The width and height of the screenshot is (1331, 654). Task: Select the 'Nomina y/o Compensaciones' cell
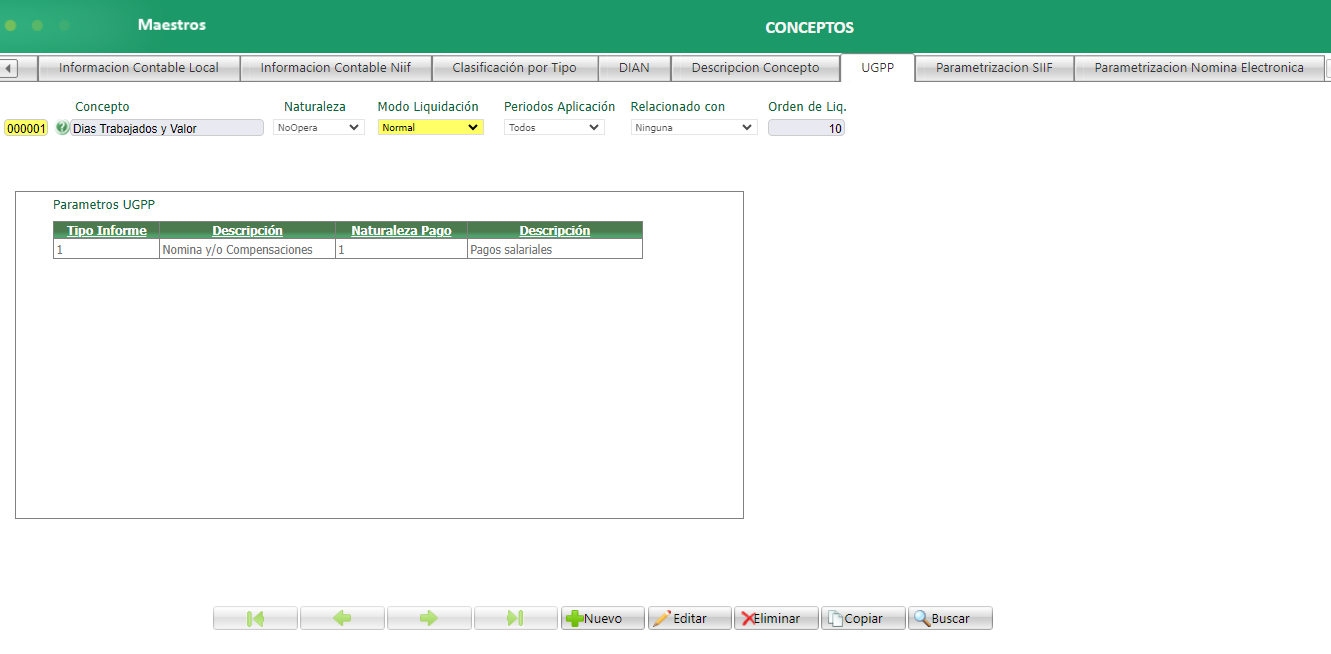coord(247,250)
